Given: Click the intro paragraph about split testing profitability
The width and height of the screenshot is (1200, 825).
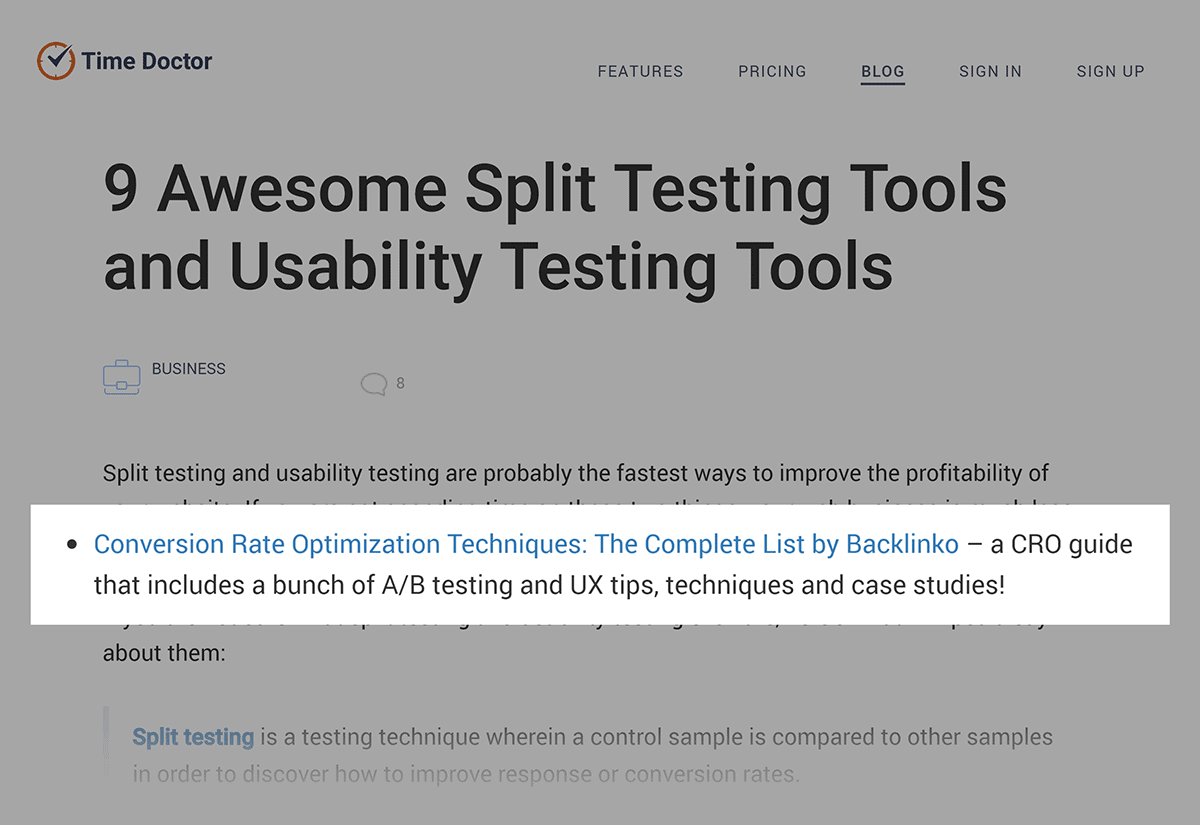Looking at the screenshot, I should 576,473.
